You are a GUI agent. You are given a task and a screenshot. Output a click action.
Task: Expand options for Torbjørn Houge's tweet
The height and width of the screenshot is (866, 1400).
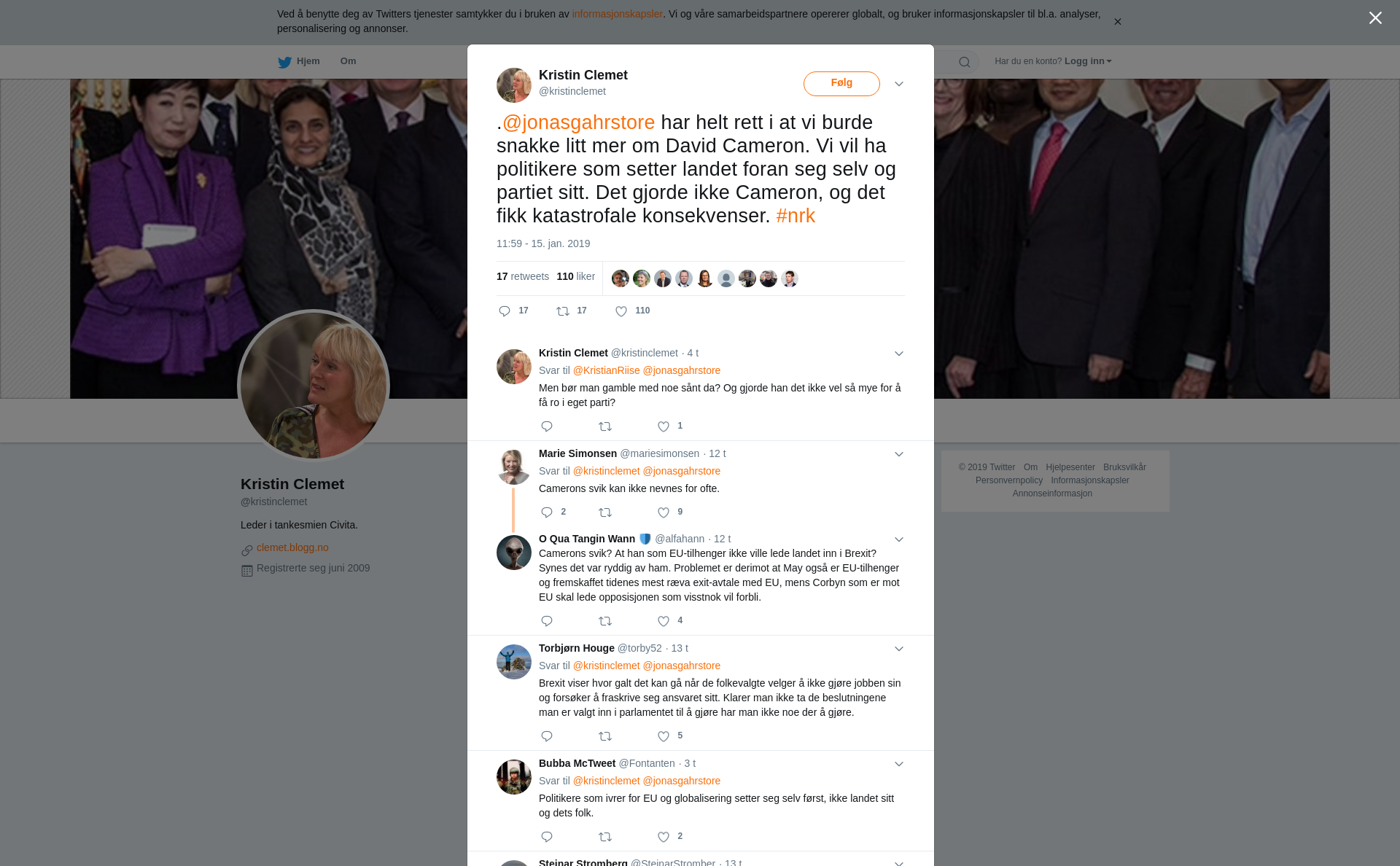[899, 649]
